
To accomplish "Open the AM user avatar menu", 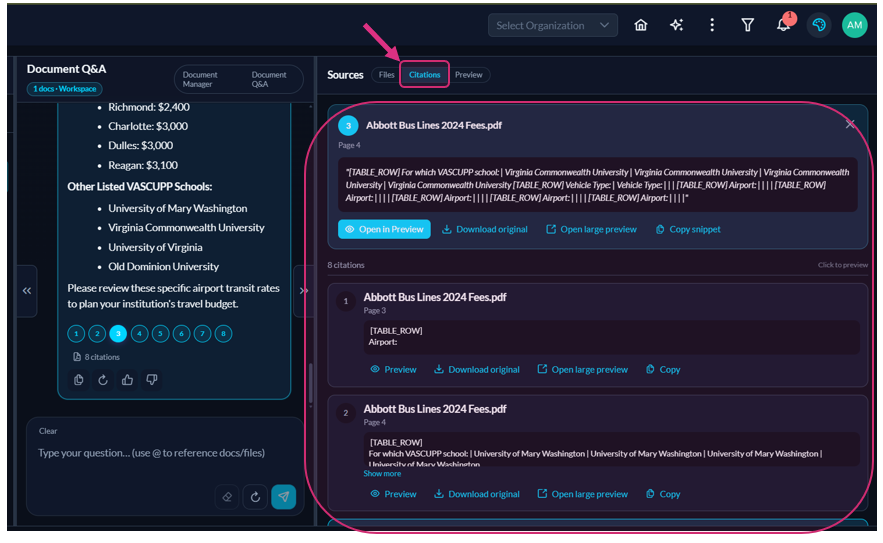I will coord(854,25).
